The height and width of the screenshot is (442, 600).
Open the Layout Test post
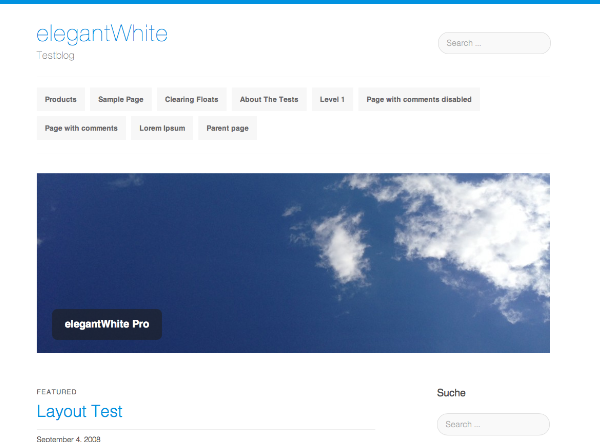pyautogui.click(x=79, y=411)
